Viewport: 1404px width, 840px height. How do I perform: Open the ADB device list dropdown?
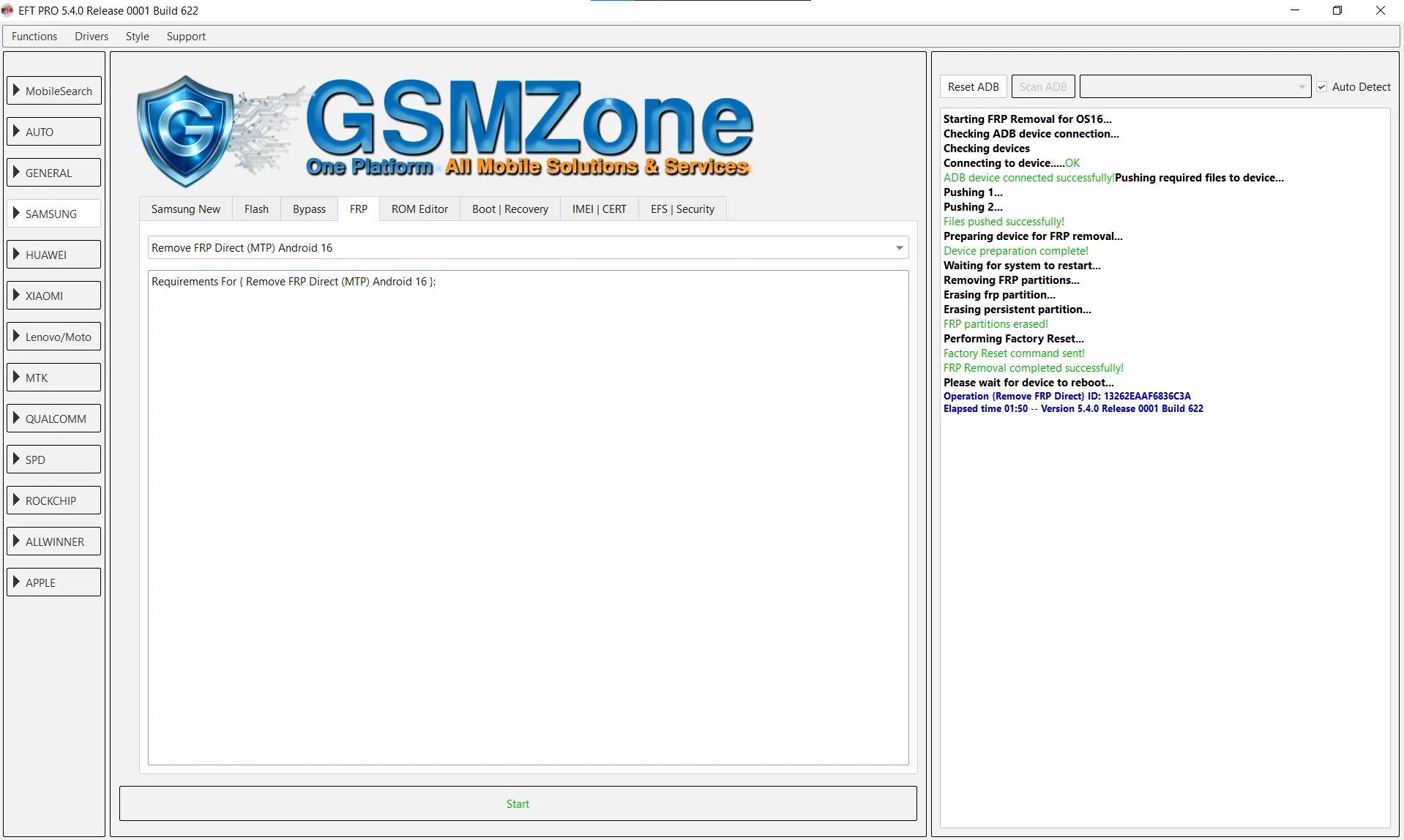1194,87
